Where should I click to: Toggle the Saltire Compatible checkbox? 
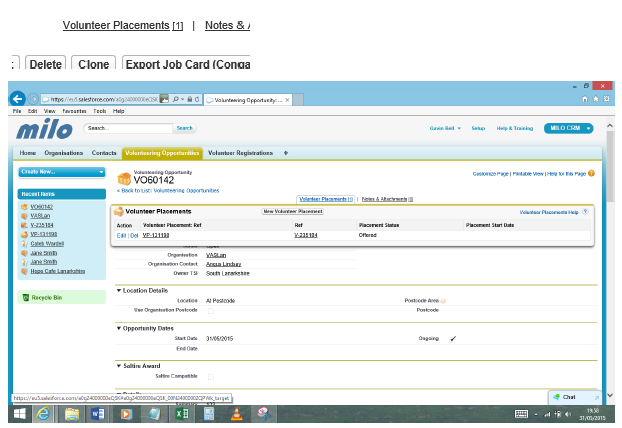pyautogui.click(x=211, y=377)
